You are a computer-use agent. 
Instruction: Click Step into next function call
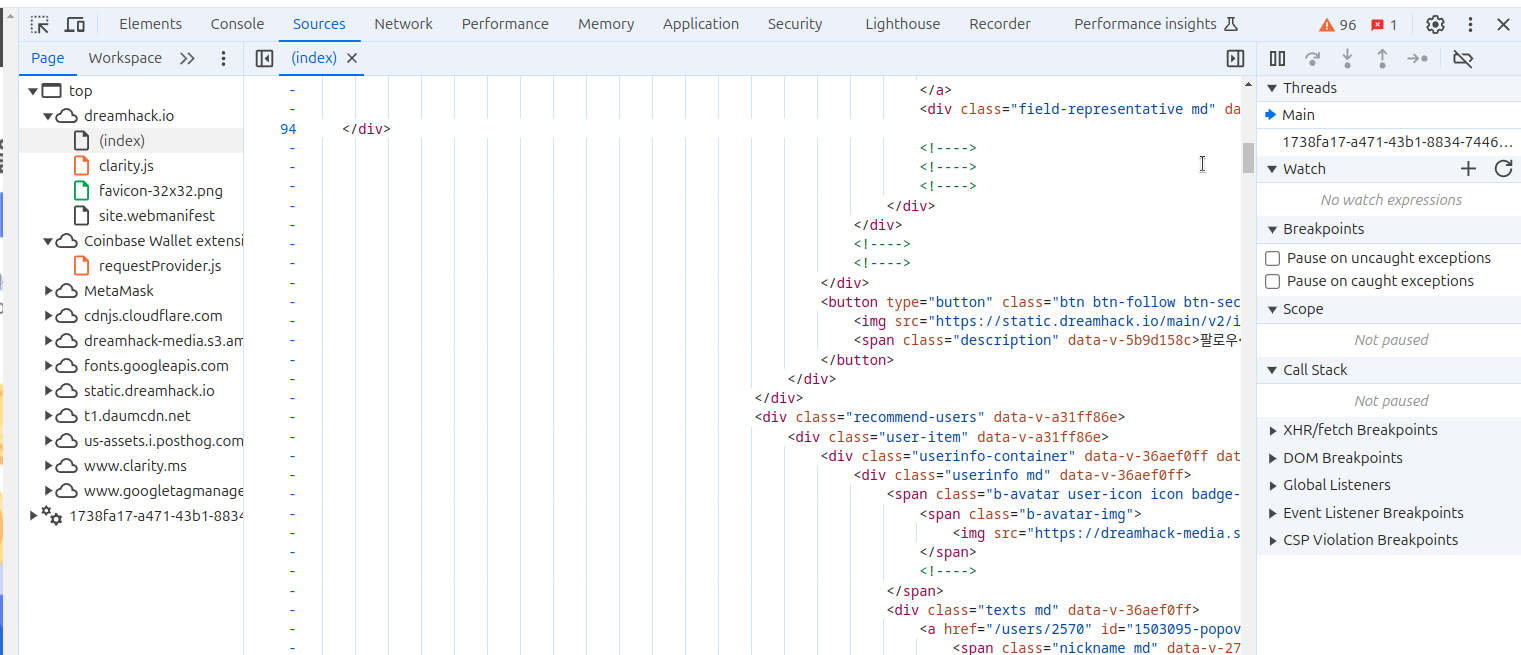coord(1347,59)
